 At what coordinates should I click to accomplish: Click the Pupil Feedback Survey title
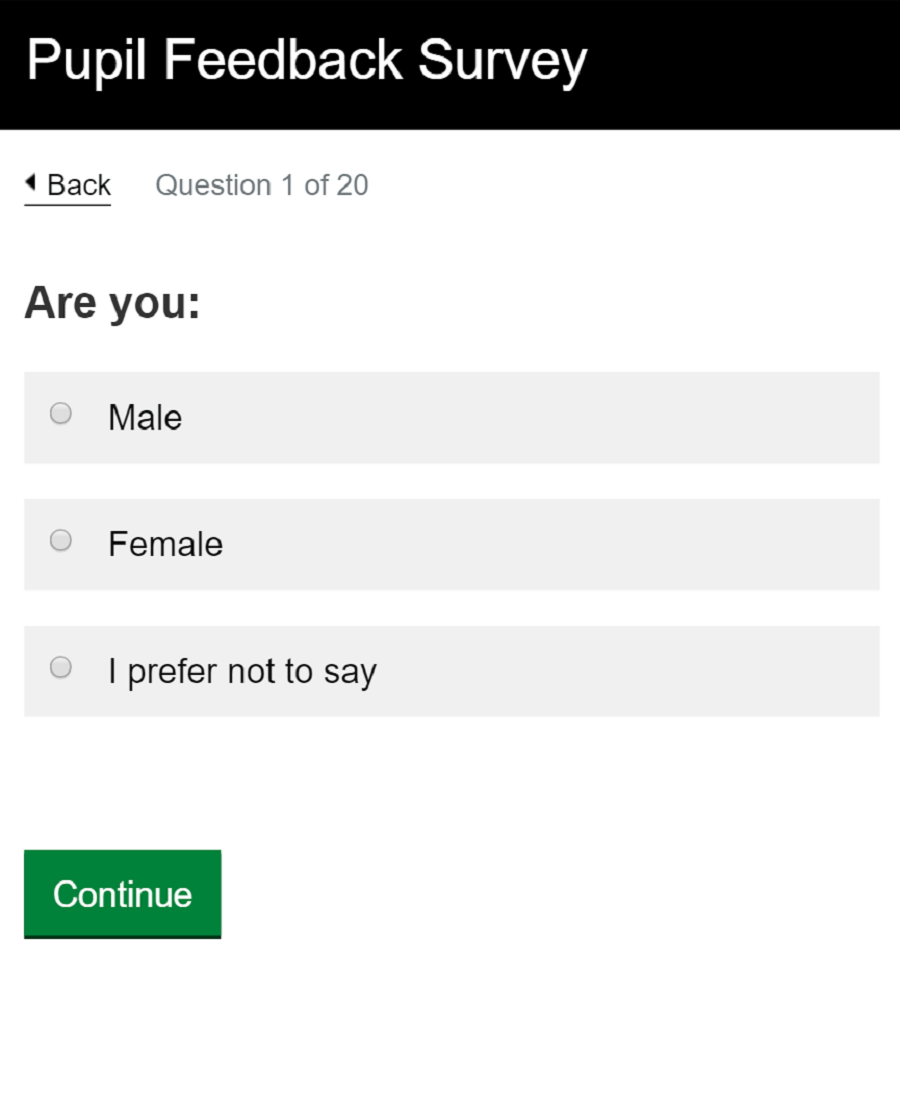pyautogui.click(x=307, y=60)
